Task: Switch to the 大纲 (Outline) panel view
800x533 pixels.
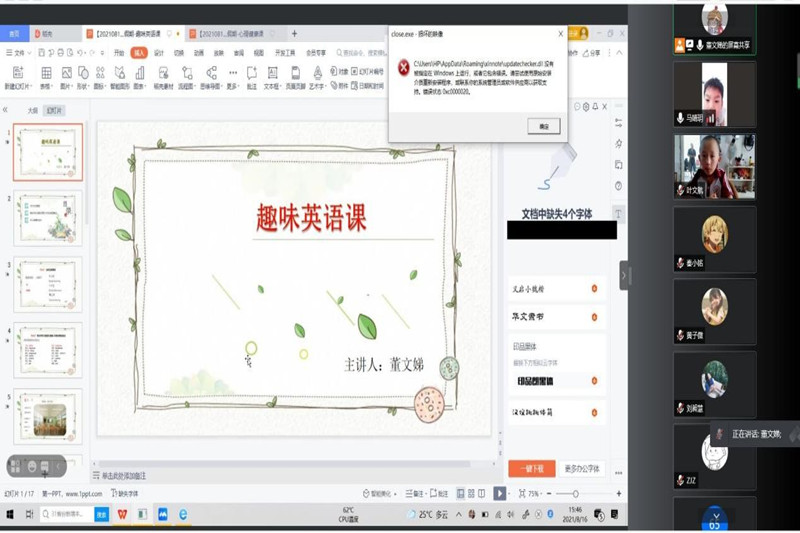Action: [32, 111]
